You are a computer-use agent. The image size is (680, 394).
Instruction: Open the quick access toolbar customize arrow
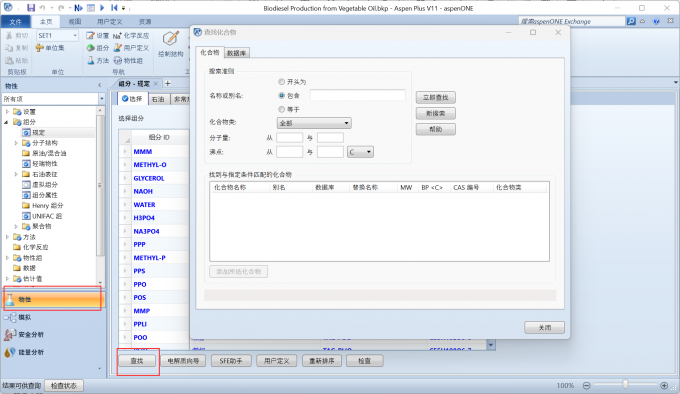[x=124, y=8]
